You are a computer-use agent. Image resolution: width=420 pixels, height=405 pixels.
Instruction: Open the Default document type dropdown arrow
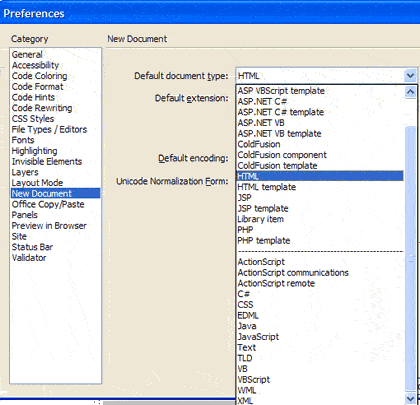coord(410,76)
